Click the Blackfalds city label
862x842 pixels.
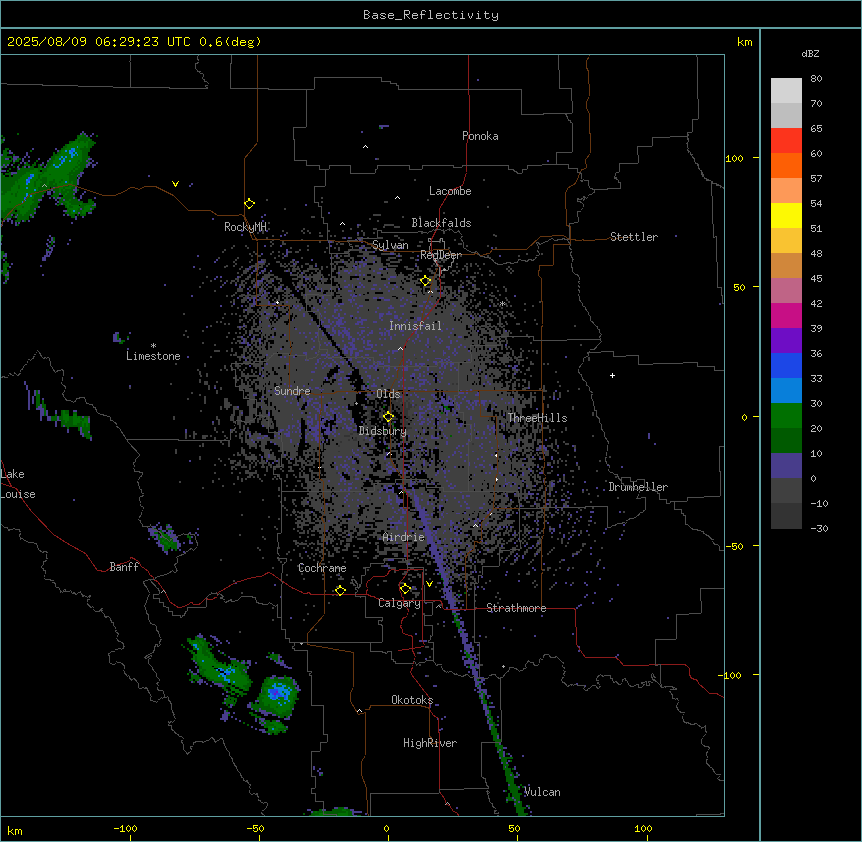tap(441, 223)
